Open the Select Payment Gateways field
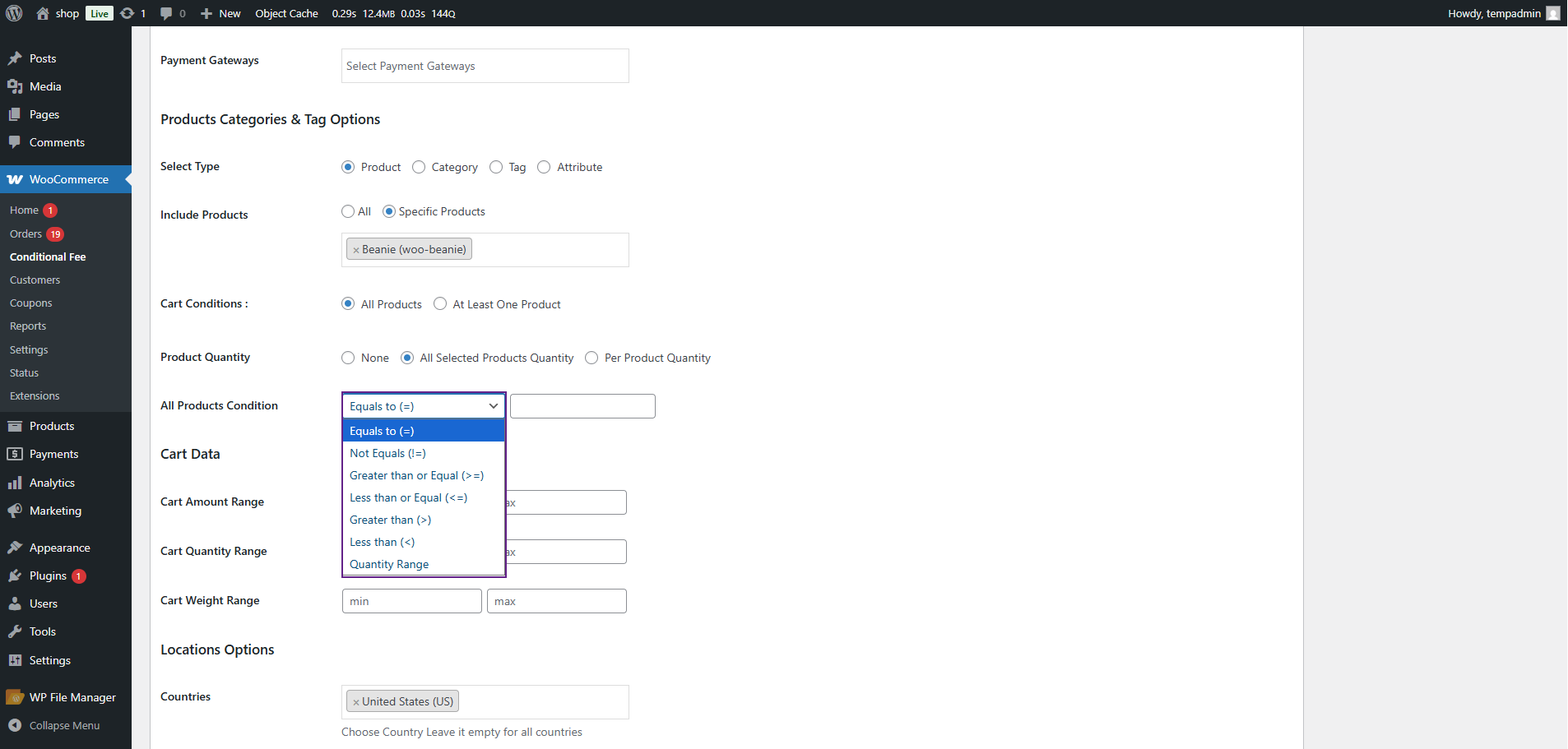Viewport: 1568px width, 749px height. pos(485,66)
